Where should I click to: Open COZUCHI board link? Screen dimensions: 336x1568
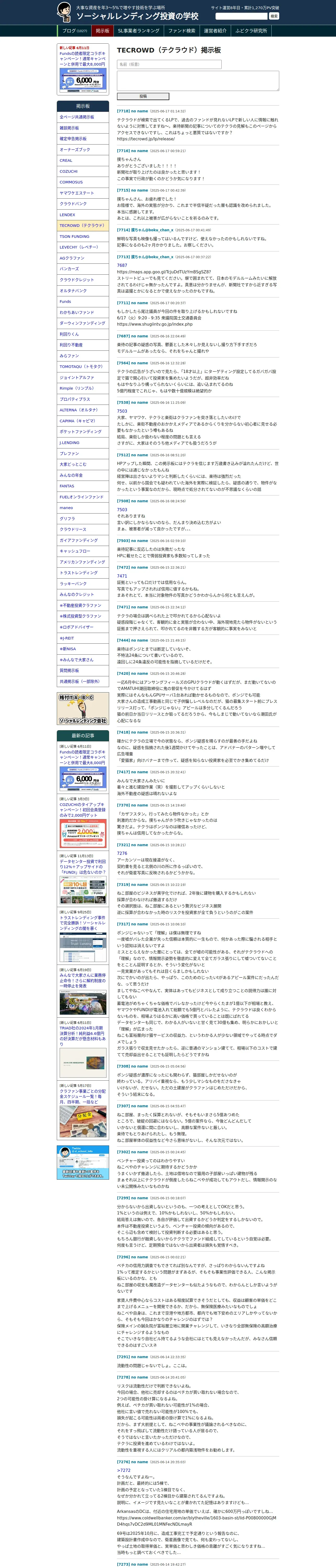point(83,171)
